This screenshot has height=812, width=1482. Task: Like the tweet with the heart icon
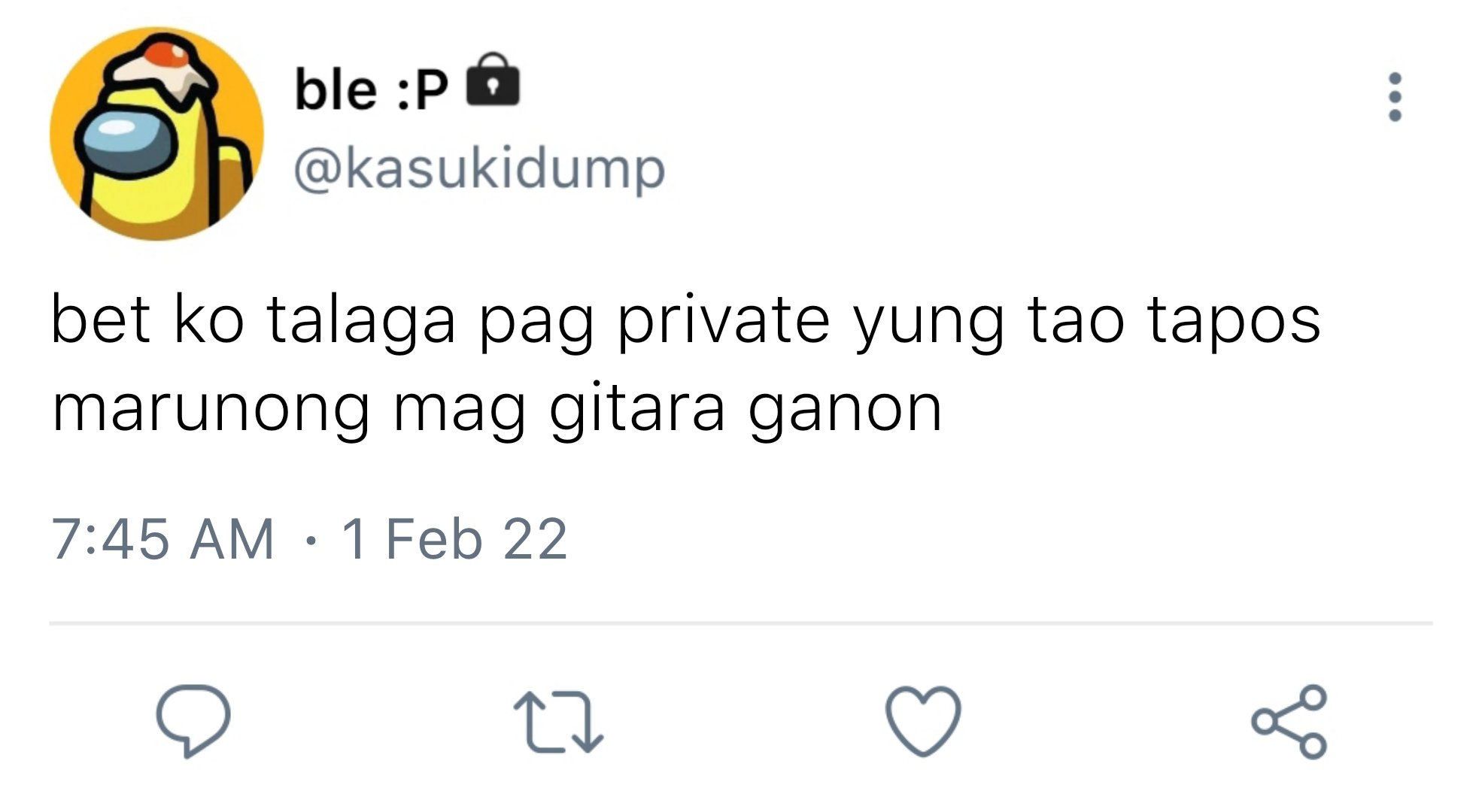point(923,720)
